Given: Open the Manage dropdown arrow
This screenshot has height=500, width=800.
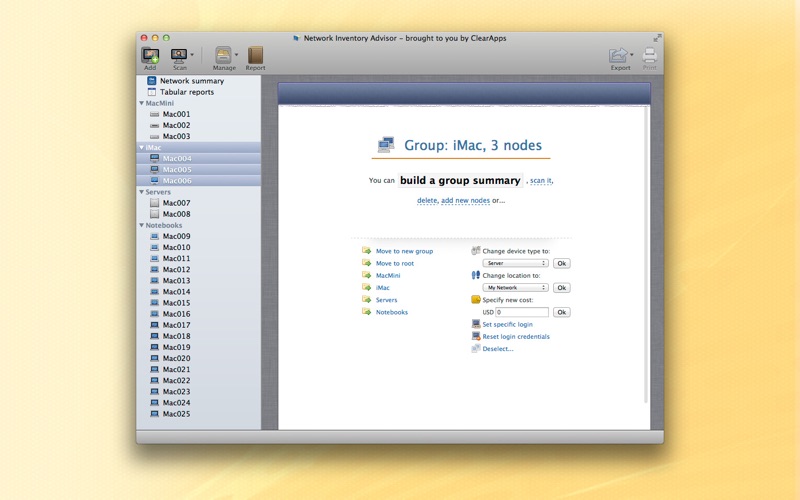Looking at the screenshot, I should coord(236,55).
